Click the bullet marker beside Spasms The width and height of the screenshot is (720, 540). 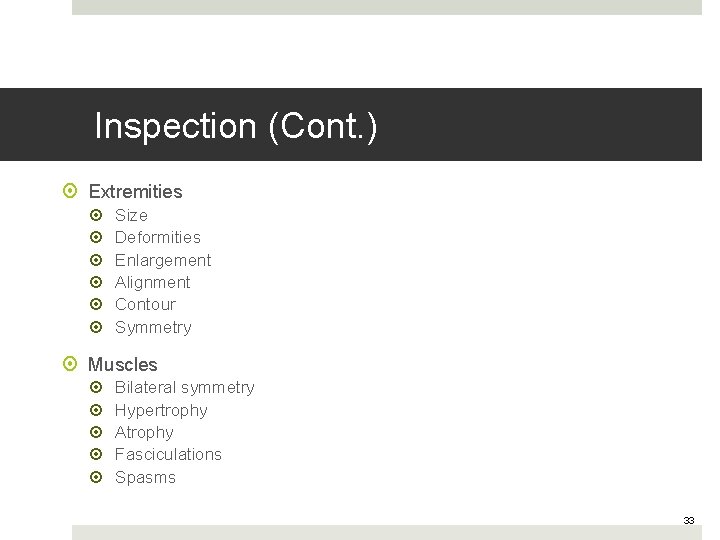(96, 478)
